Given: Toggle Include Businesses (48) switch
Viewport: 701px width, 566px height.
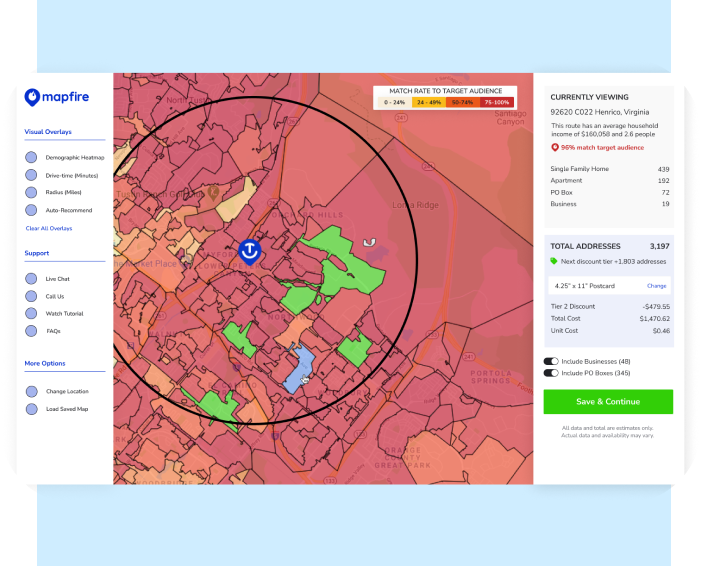Looking at the screenshot, I should (551, 361).
